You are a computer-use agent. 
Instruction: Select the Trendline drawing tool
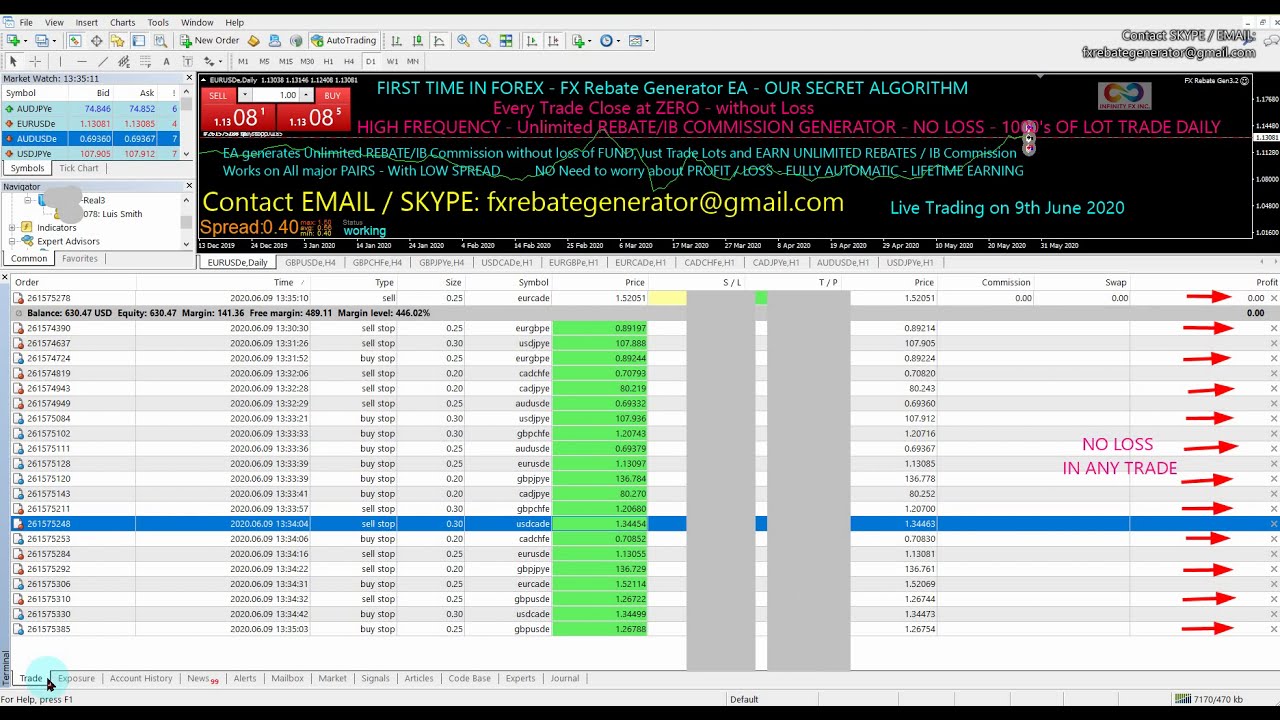coord(103,61)
